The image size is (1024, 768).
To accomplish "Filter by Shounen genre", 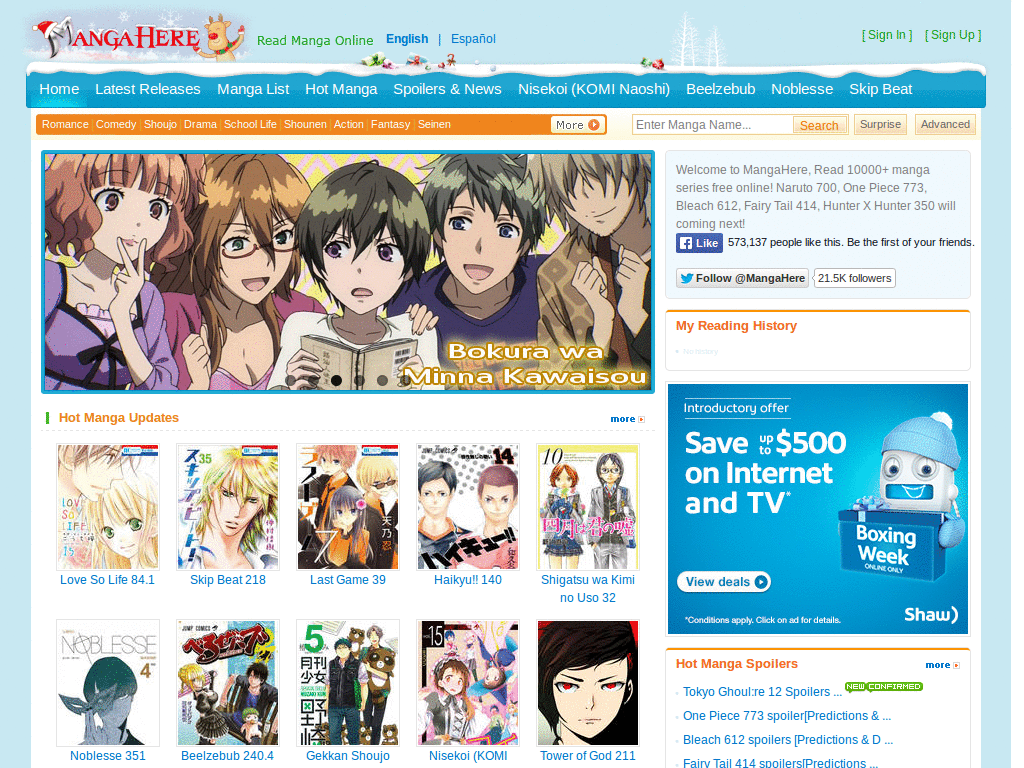I will point(305,125).
